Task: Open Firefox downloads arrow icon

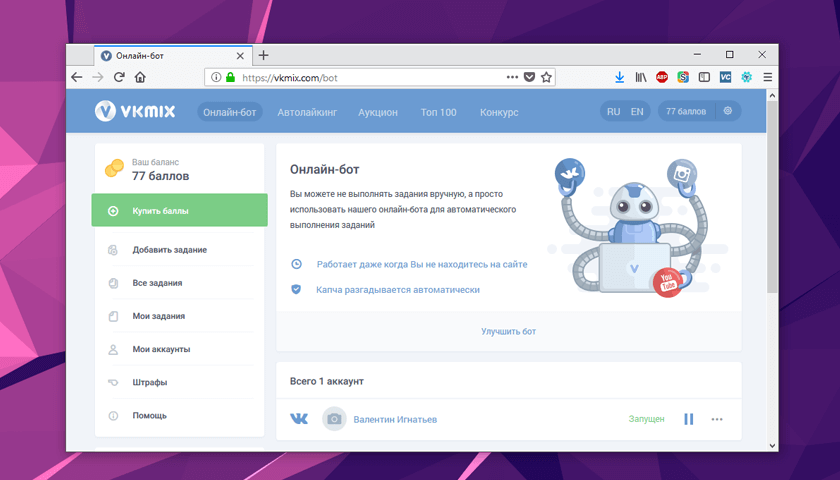Action: point(619,77)
